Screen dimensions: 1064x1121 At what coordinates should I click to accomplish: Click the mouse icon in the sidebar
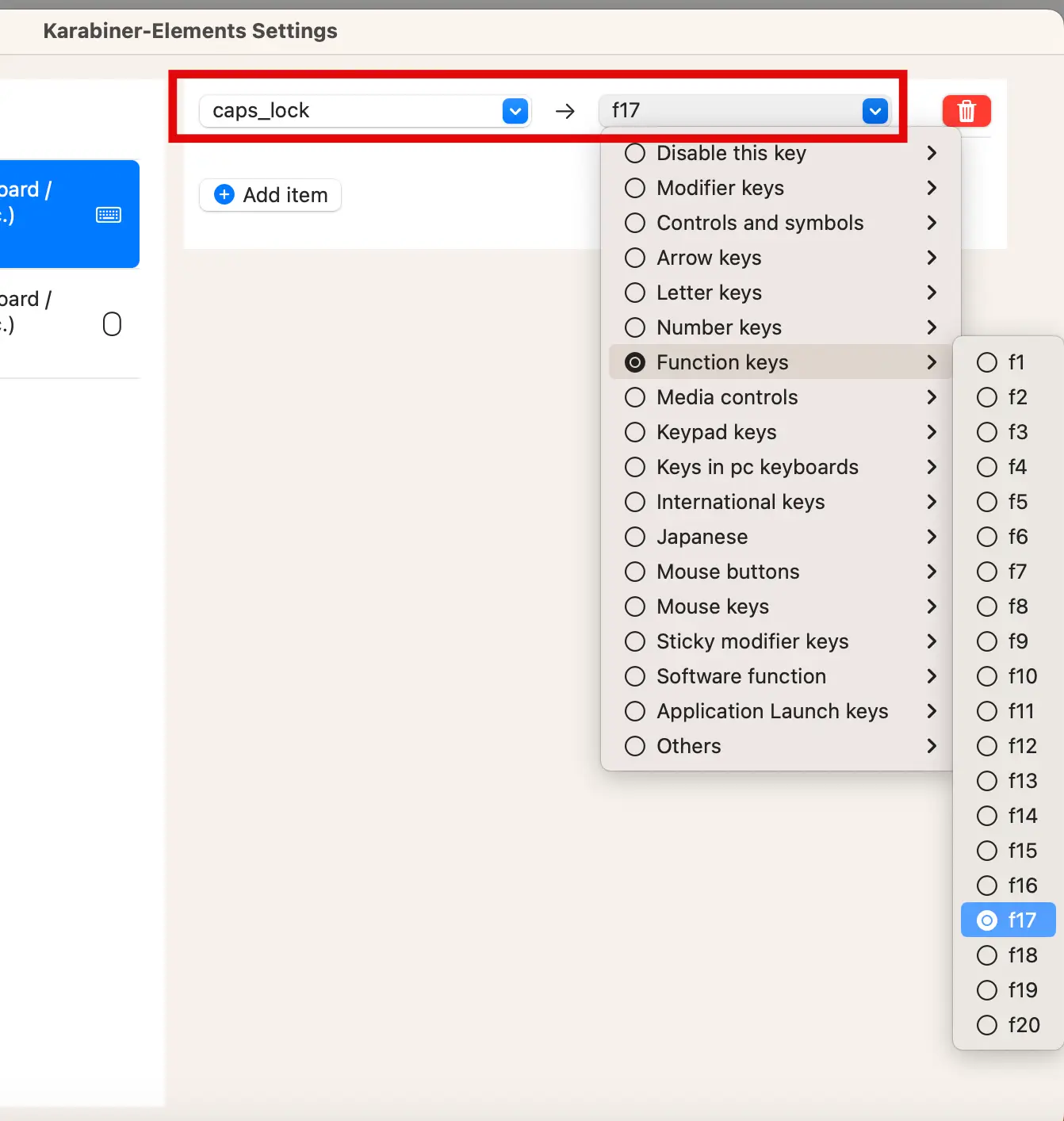click(x=112, y=324)
